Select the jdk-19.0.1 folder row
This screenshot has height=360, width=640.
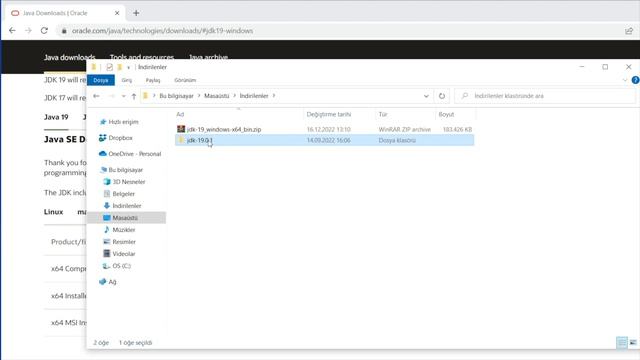click(324, 140)
